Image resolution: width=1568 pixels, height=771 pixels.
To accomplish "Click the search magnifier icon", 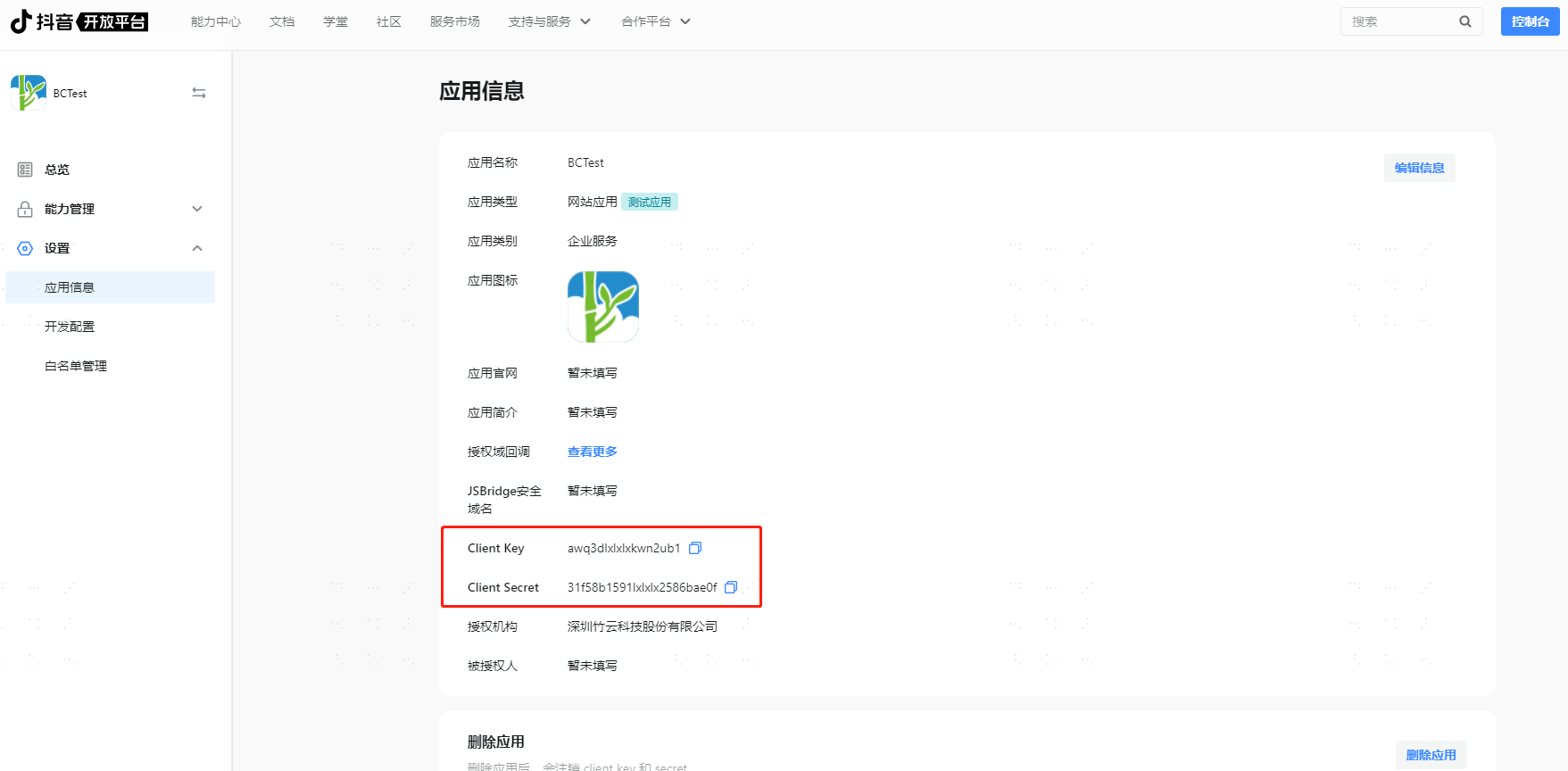I will click(1465, 21).
